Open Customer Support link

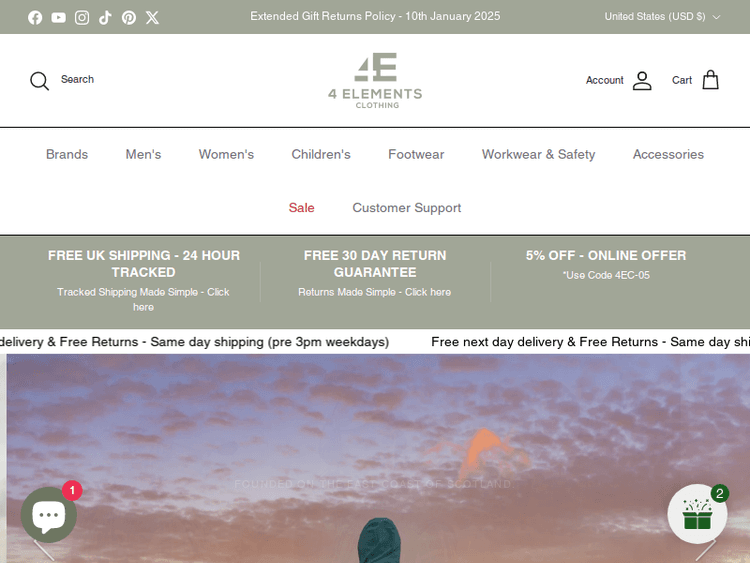[x=407, y=208]
